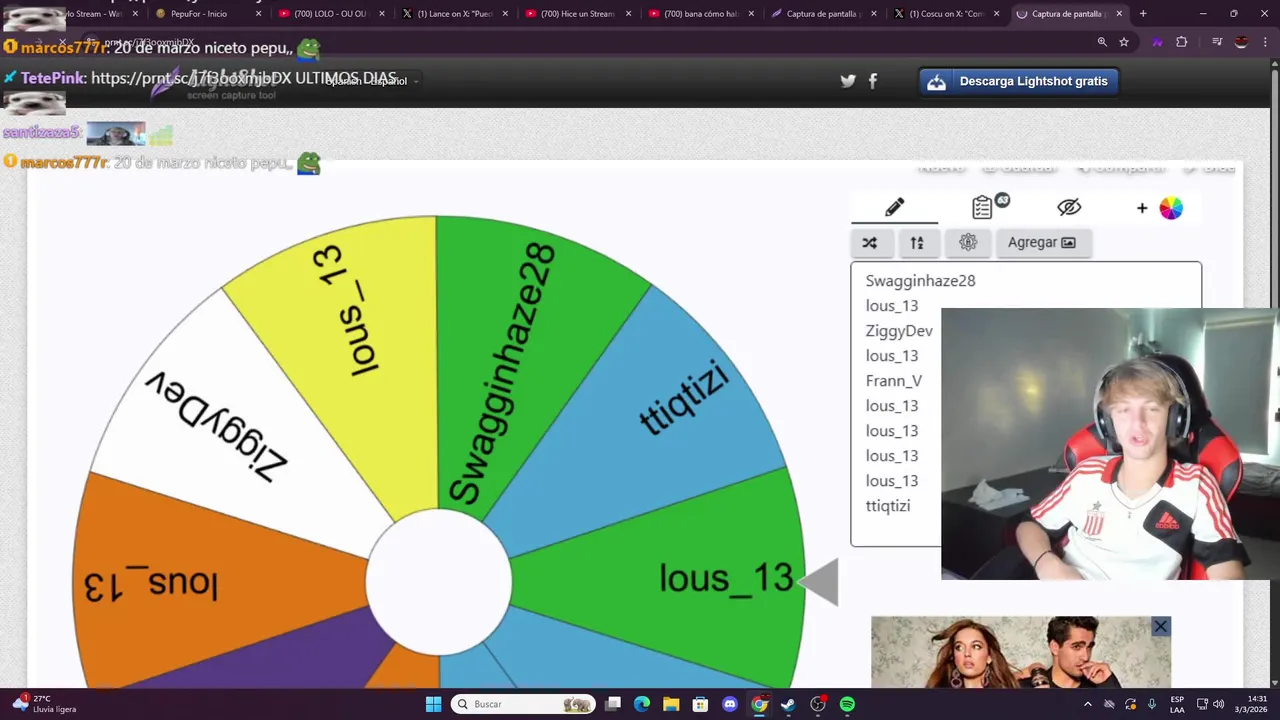
Task: Open the Lightshot Twitter icon
Action: point(848,81)
